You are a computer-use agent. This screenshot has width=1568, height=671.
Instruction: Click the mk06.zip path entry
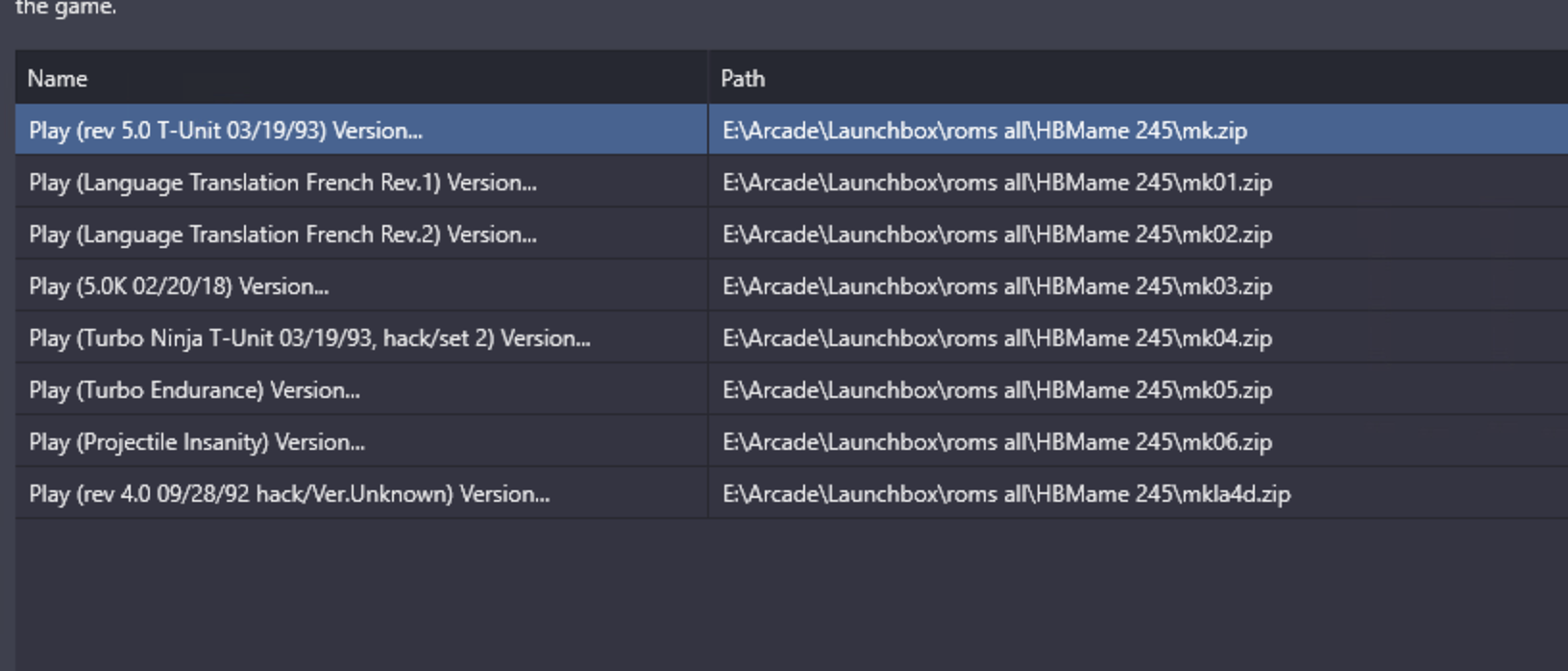coord(997,442)
